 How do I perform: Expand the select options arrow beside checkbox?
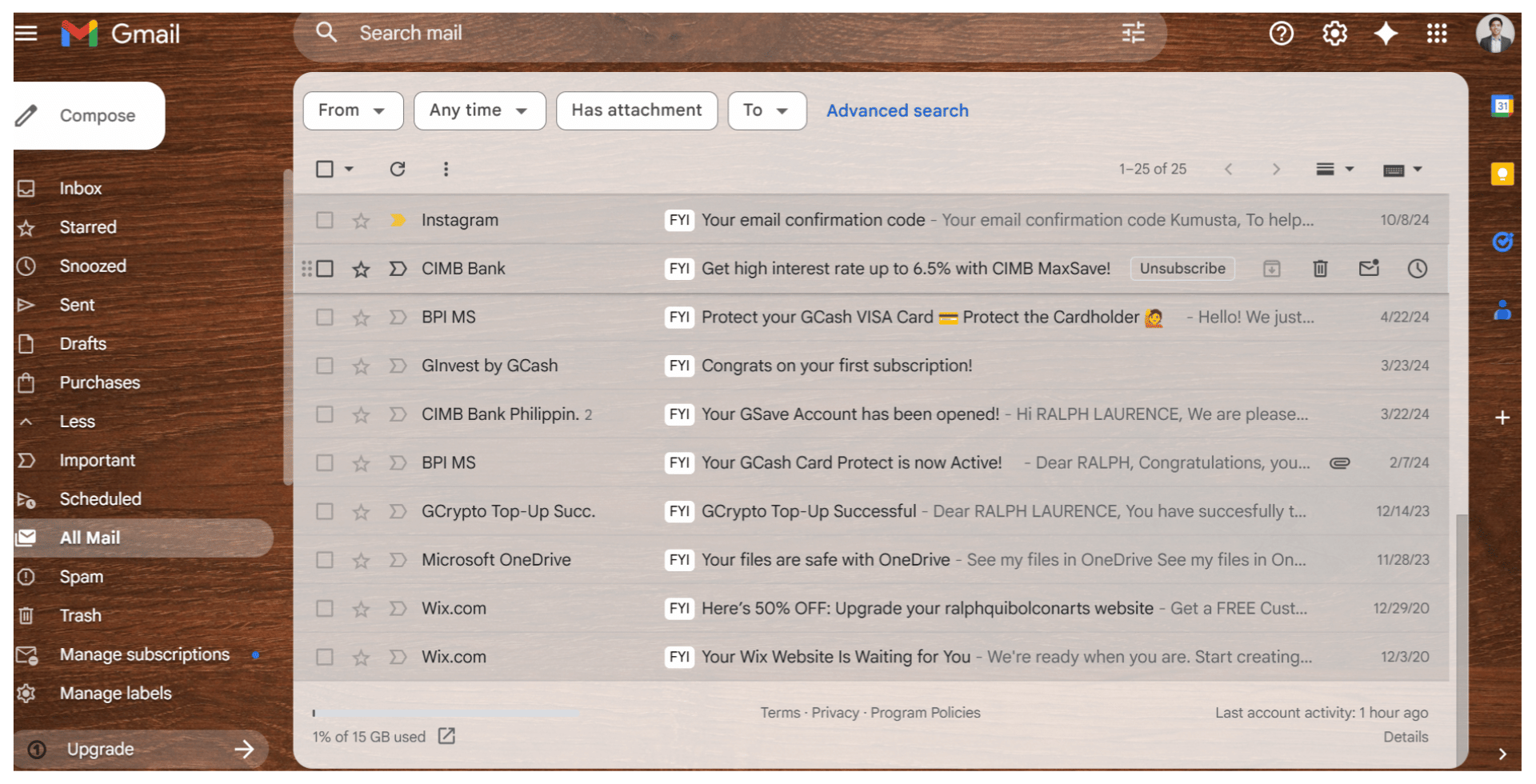point(349,169)
